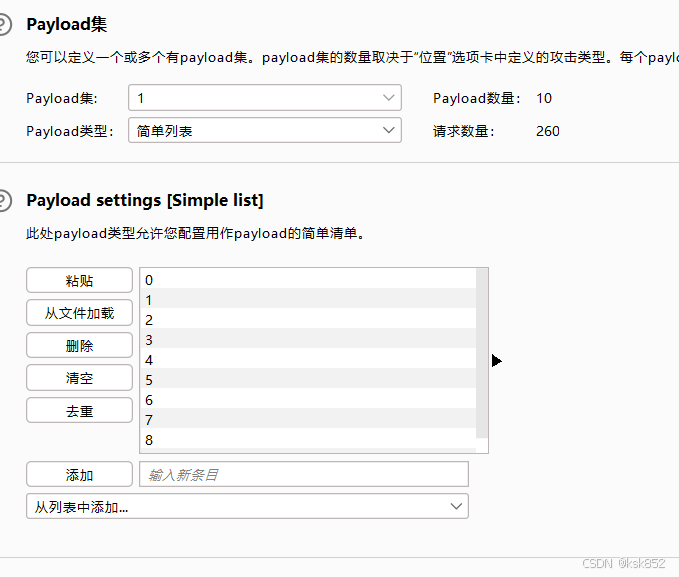This screenshot has height=577, width=679.
Task: Select payload entry 4 in list
Action: click(308, 358)
